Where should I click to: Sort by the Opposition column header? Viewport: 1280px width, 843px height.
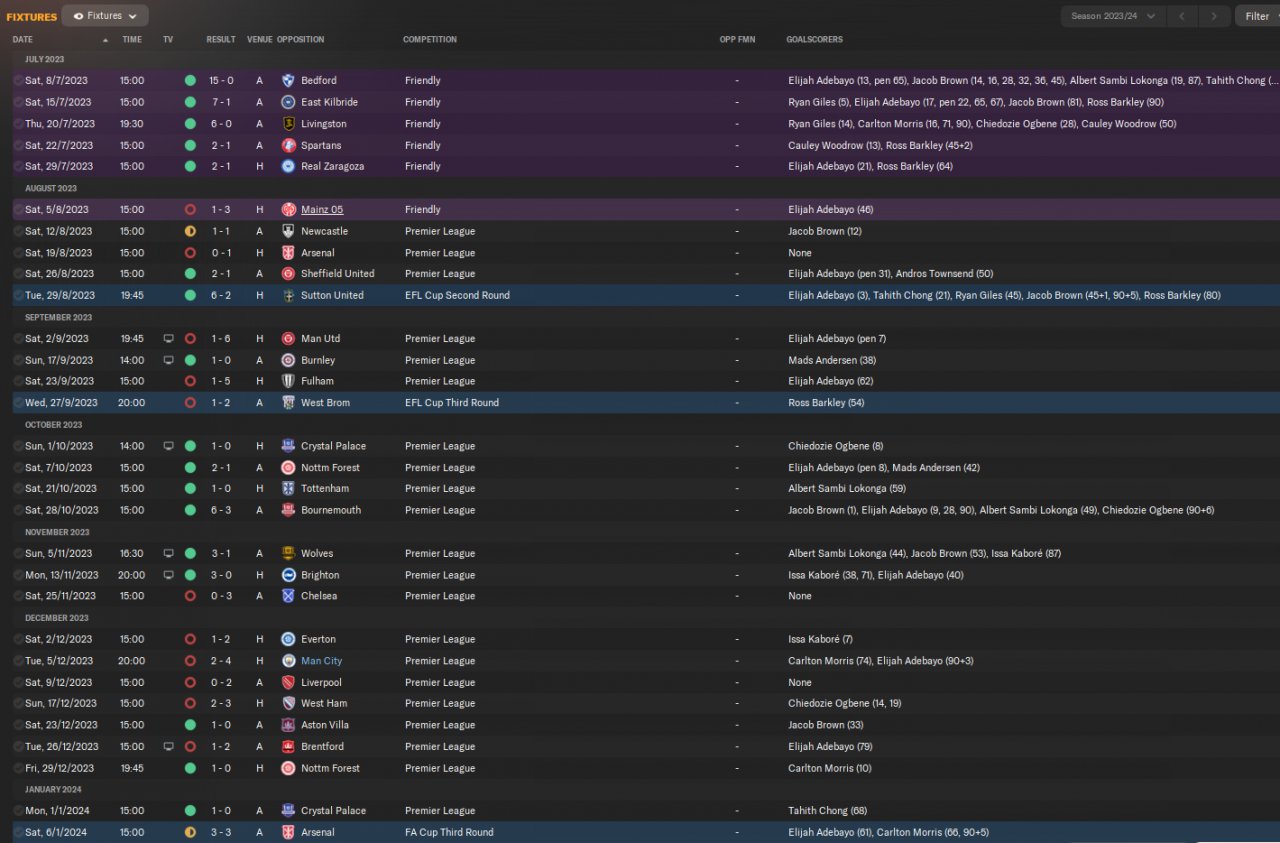[x=300, y=40]
